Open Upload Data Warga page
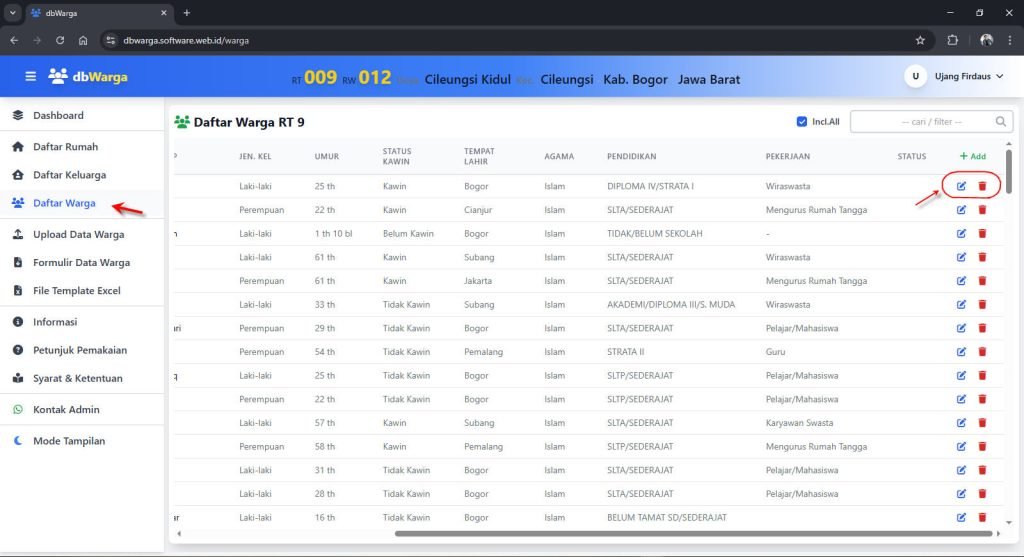The image size is (1024, 557). pyautogui.click(x=78, y=235)
